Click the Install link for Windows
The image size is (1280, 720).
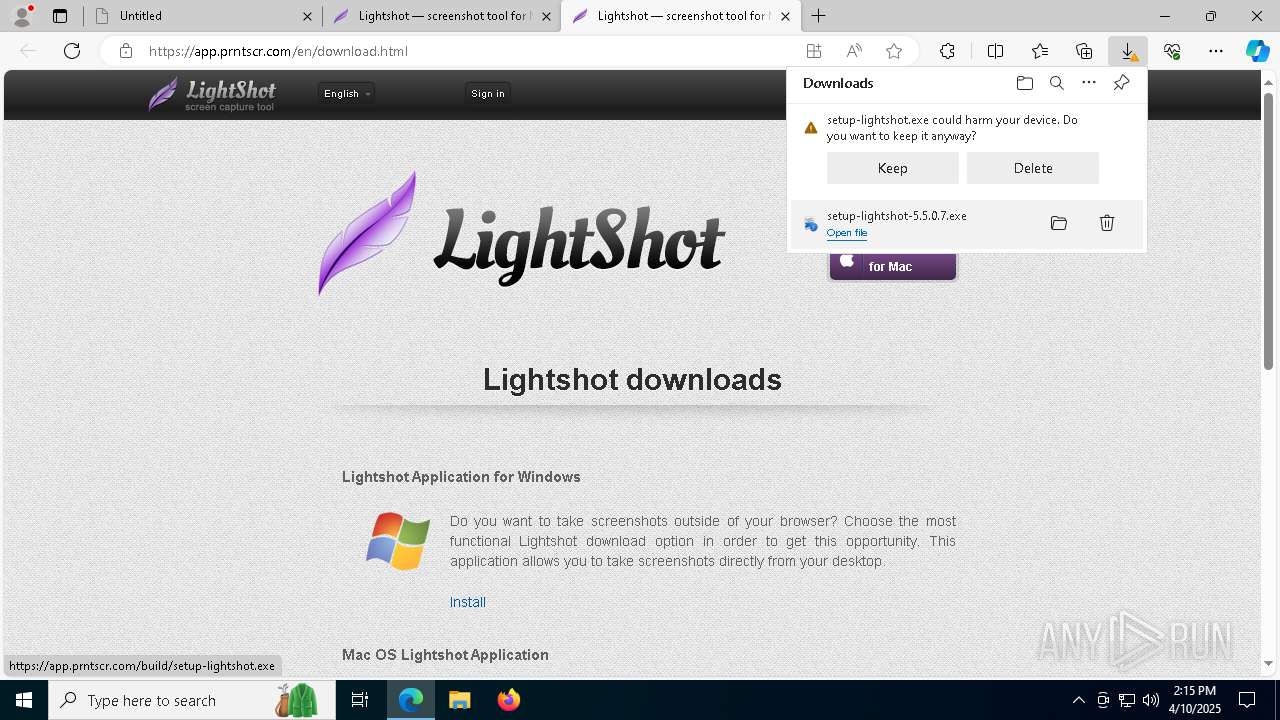468,602
